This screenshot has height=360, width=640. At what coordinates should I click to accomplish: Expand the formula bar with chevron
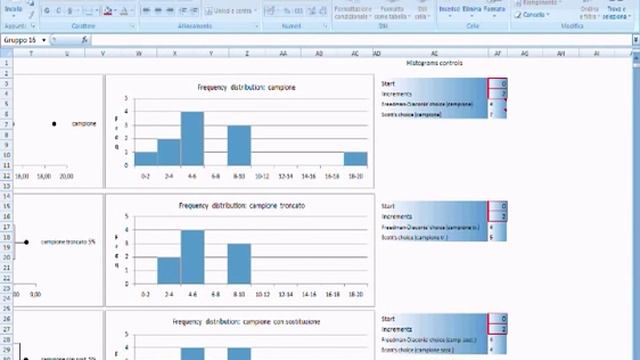(636, 40)
